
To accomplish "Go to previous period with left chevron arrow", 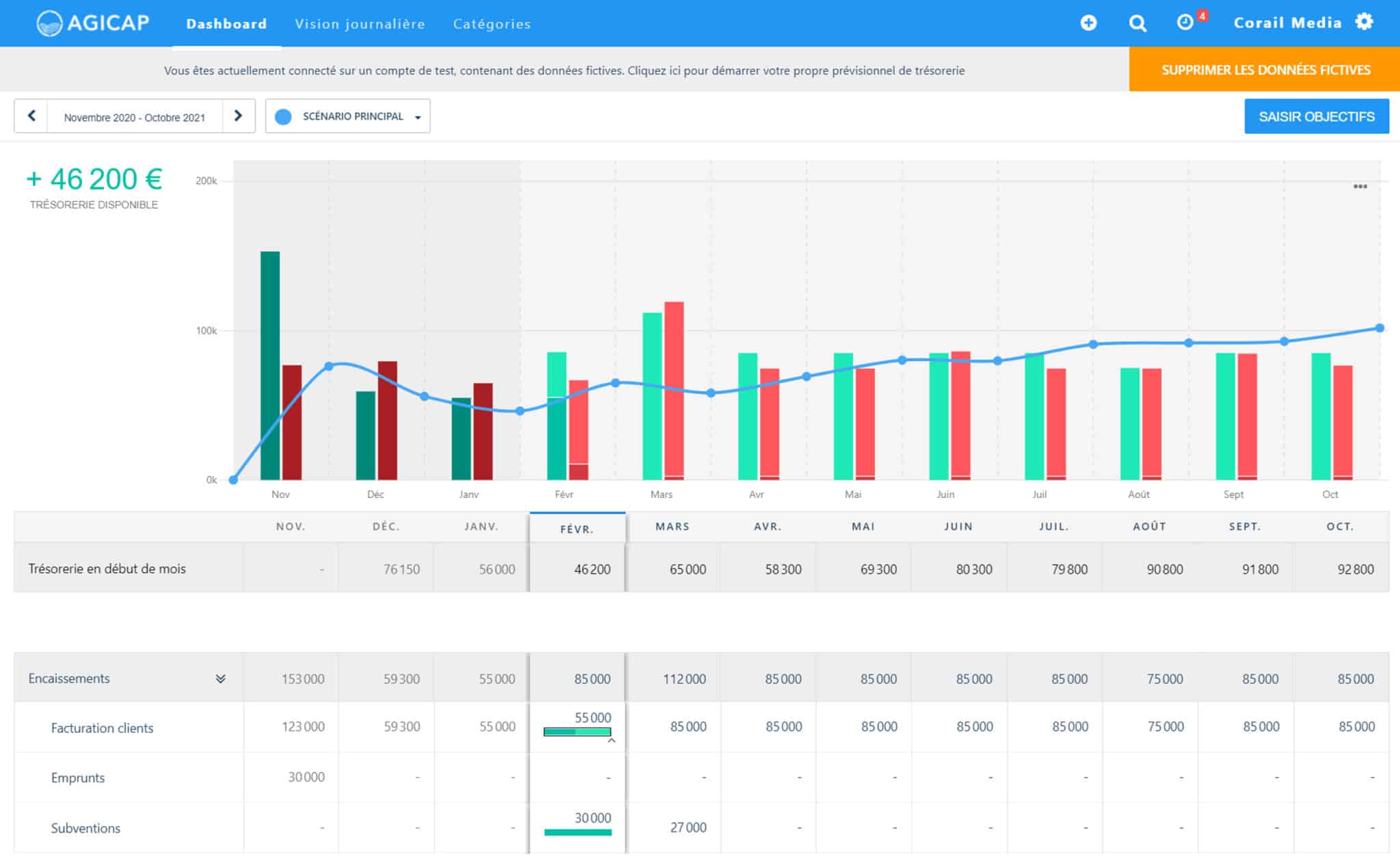I will tap(31, 116).
